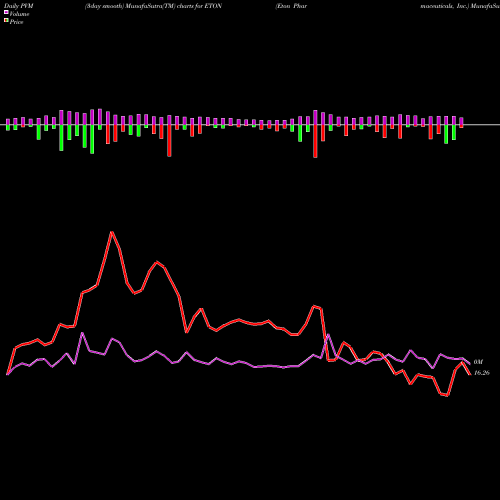Click the highest peak of the red price line
Viewport: 500px width, 500px height.
112,232
